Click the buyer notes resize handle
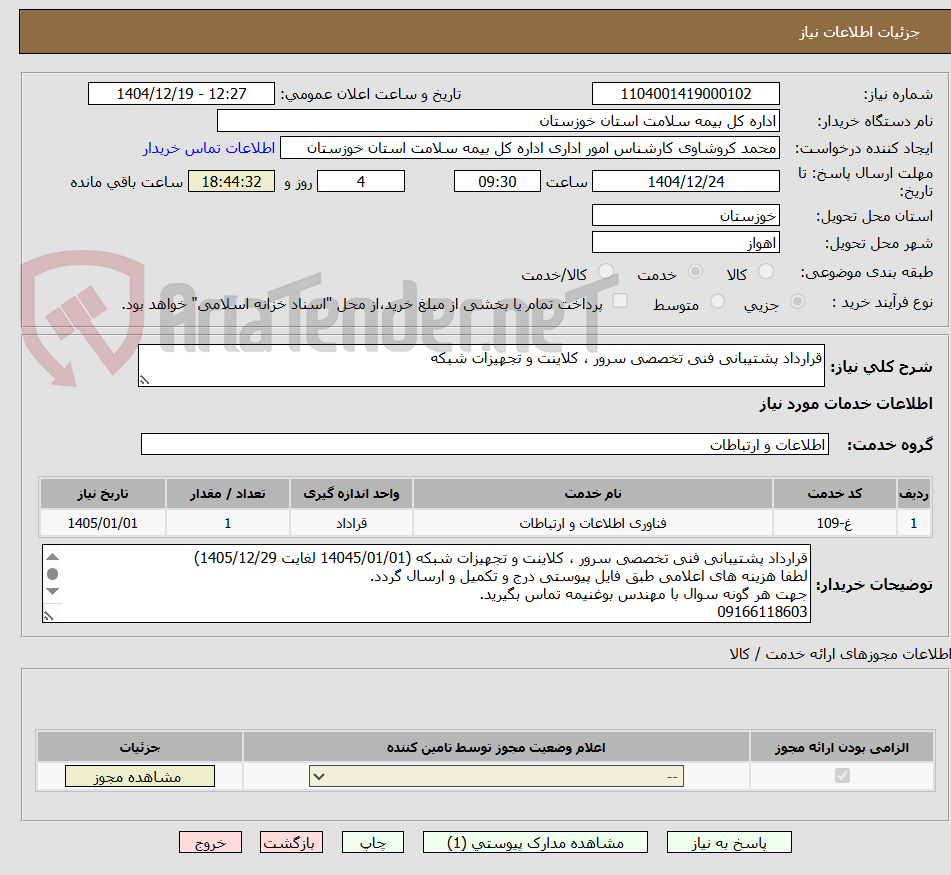The height and width of the screenshot is (875, 951). [49, 616]
